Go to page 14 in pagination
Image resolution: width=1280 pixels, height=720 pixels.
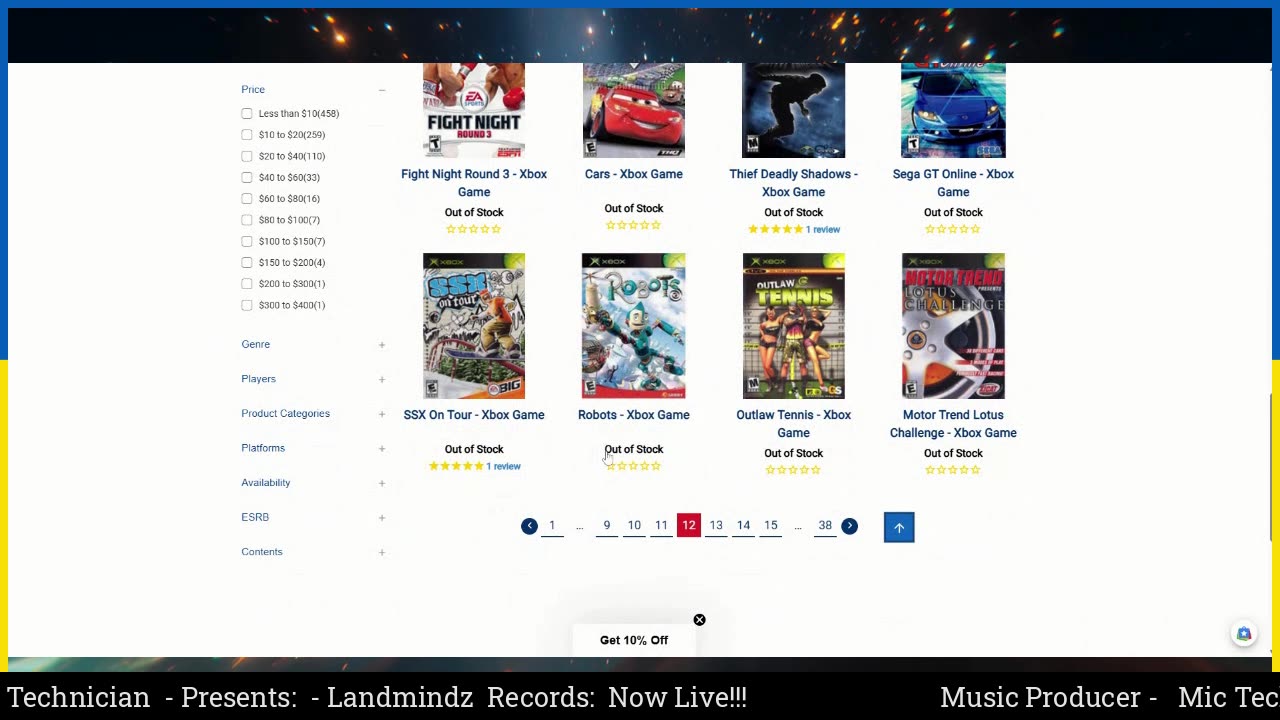(743, 526)
